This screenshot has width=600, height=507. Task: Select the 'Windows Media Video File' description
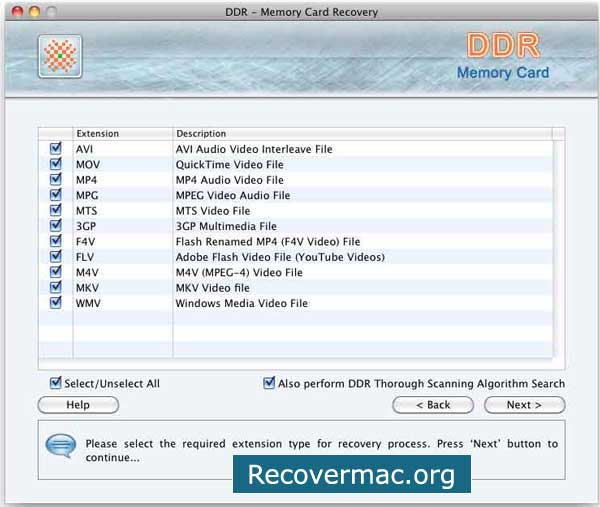tap(242, 303)
